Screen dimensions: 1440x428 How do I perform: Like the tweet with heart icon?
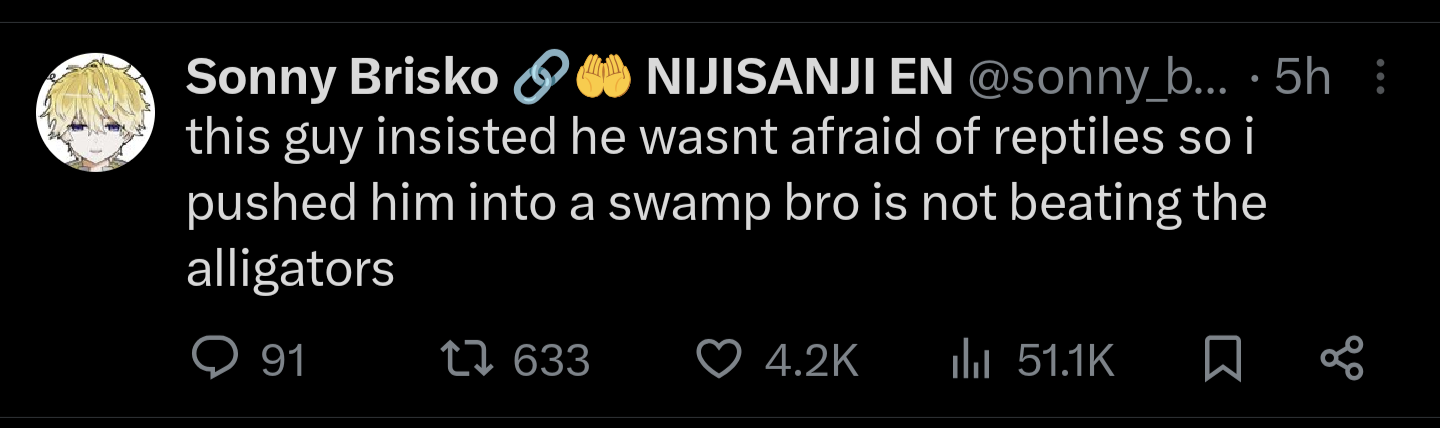click(718, 359)
